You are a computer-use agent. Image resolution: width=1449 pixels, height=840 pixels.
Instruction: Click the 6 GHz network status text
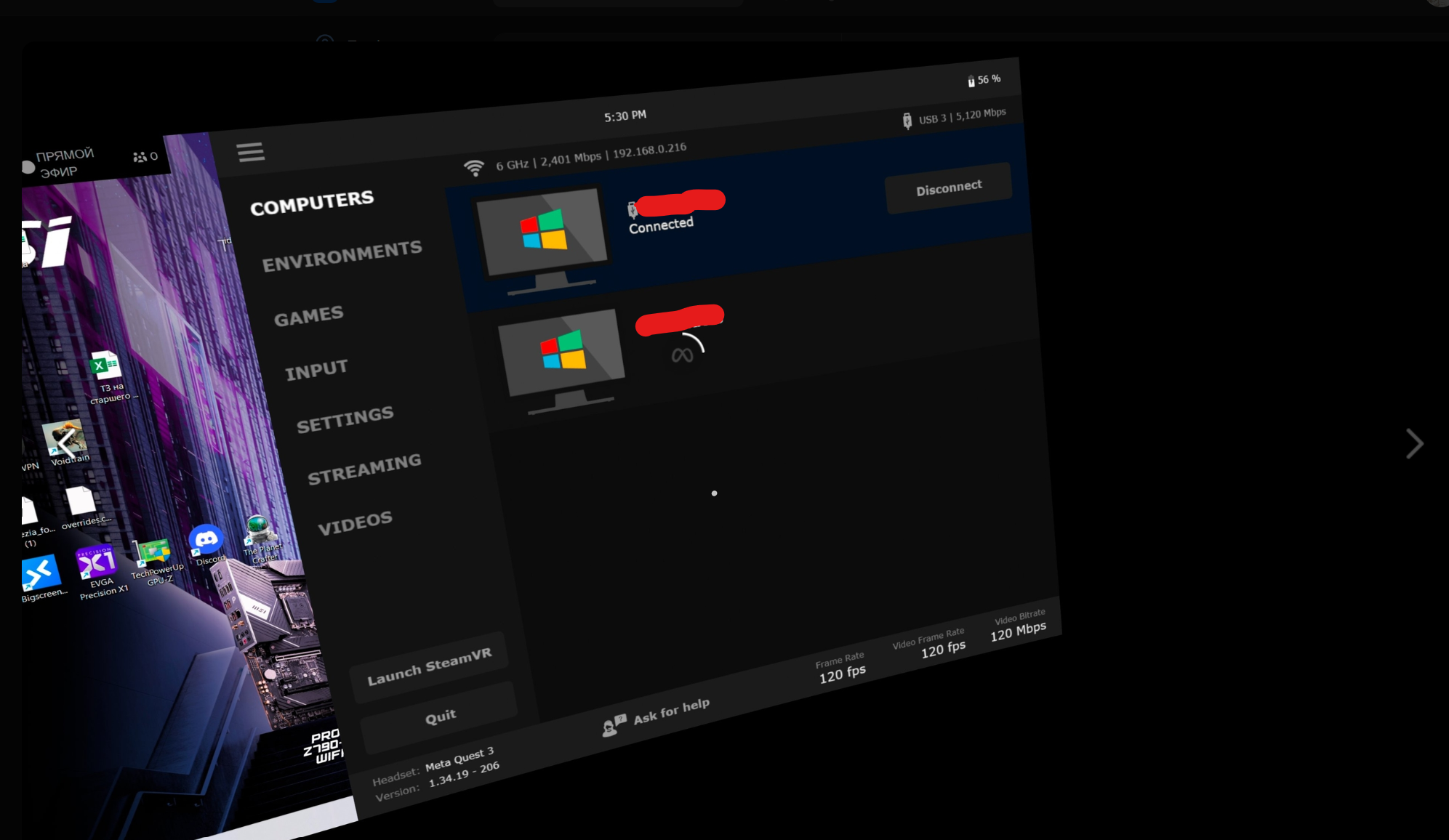tap(590, 157)
